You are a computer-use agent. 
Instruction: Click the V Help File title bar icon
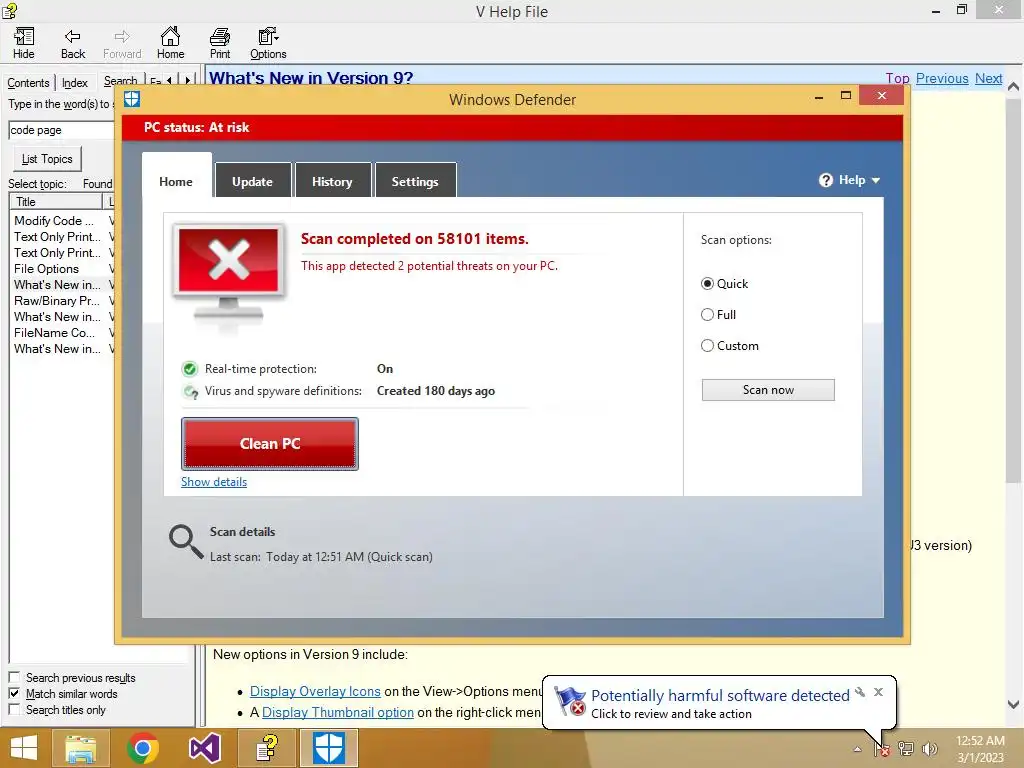coord(9,10)
